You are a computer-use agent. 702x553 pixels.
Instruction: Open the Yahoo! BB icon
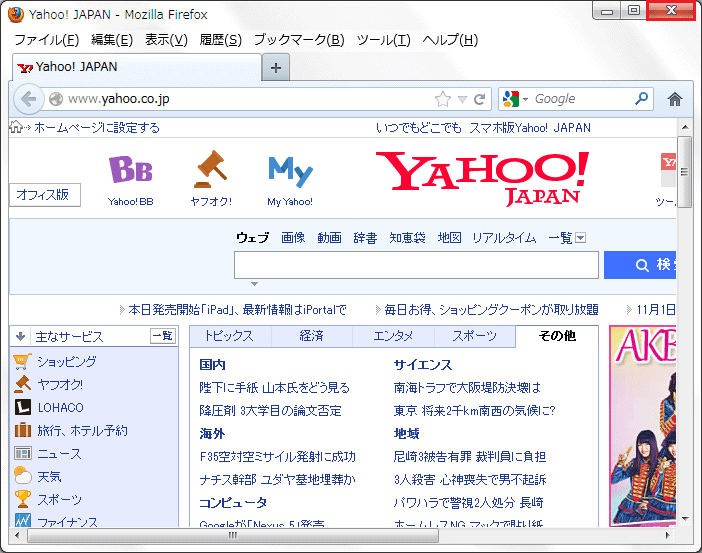click(131, 171)
